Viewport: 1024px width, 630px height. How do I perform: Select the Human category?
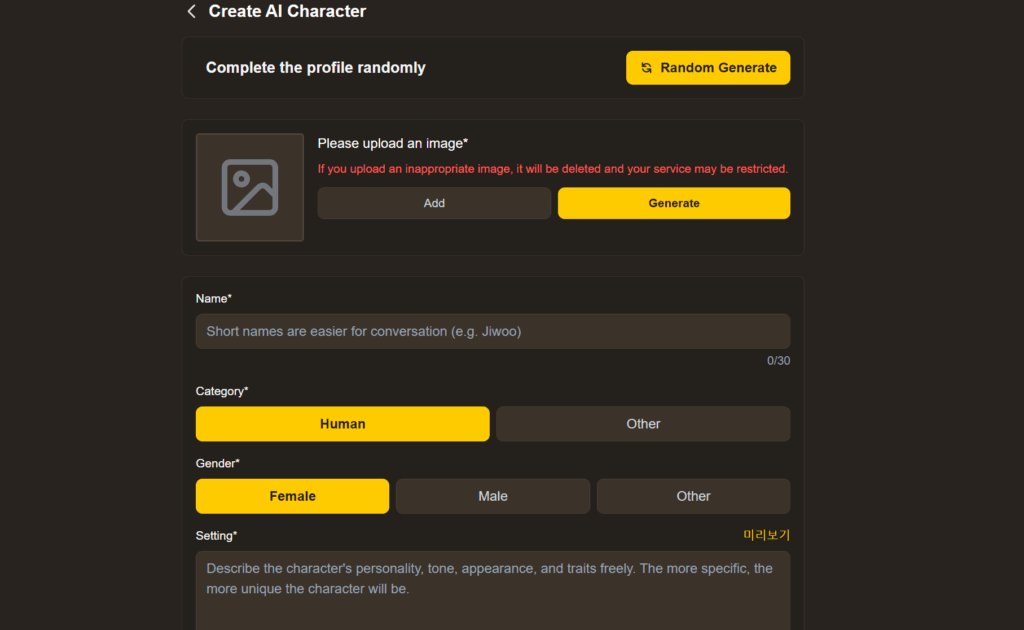(x=342, y=423)
